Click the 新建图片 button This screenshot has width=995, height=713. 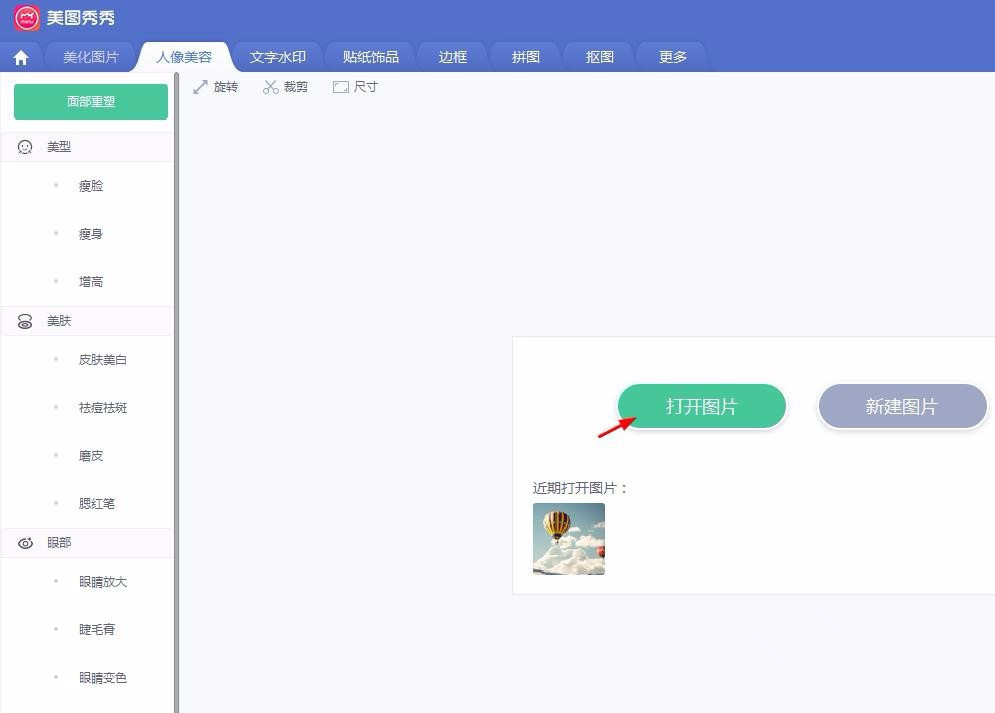902,406
